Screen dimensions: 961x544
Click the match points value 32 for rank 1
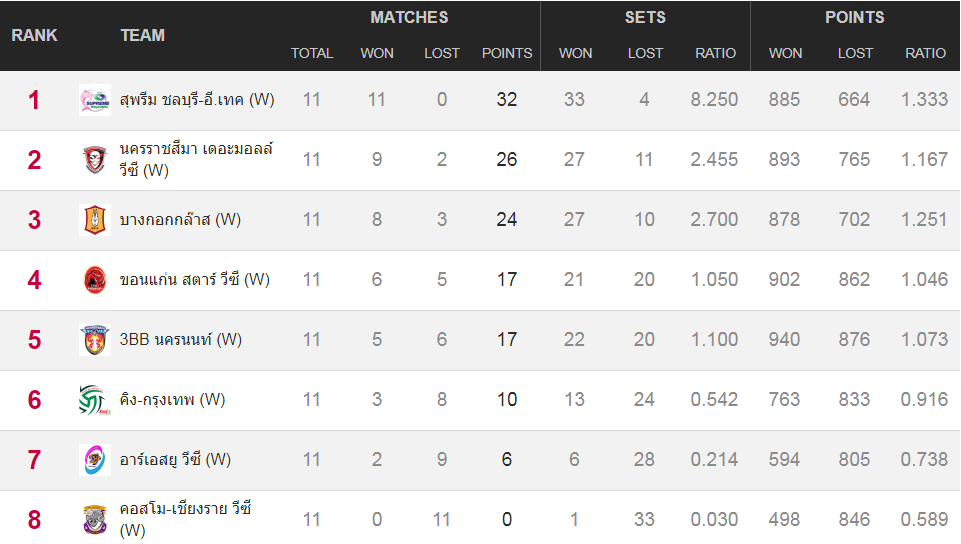pyautogui.click(x=507, y=100)
